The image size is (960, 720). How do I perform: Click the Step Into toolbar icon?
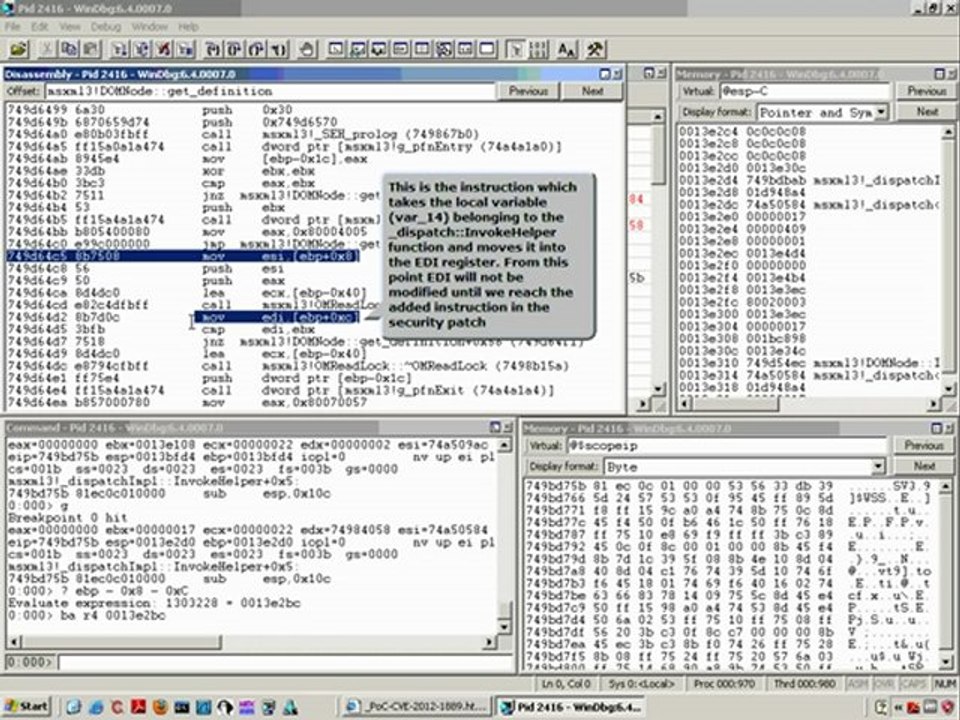213,50
